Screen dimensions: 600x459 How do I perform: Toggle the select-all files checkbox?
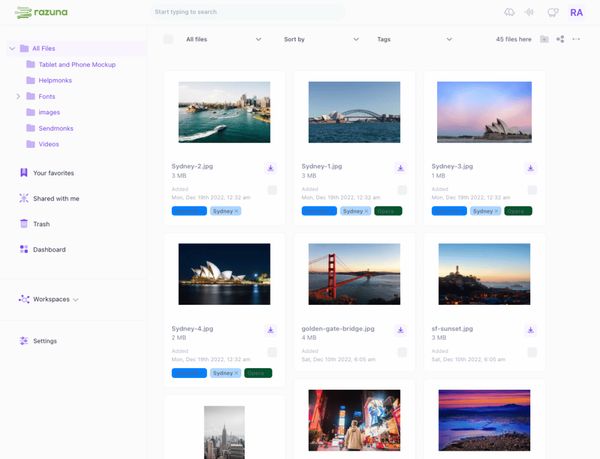(x=168, y=39)
